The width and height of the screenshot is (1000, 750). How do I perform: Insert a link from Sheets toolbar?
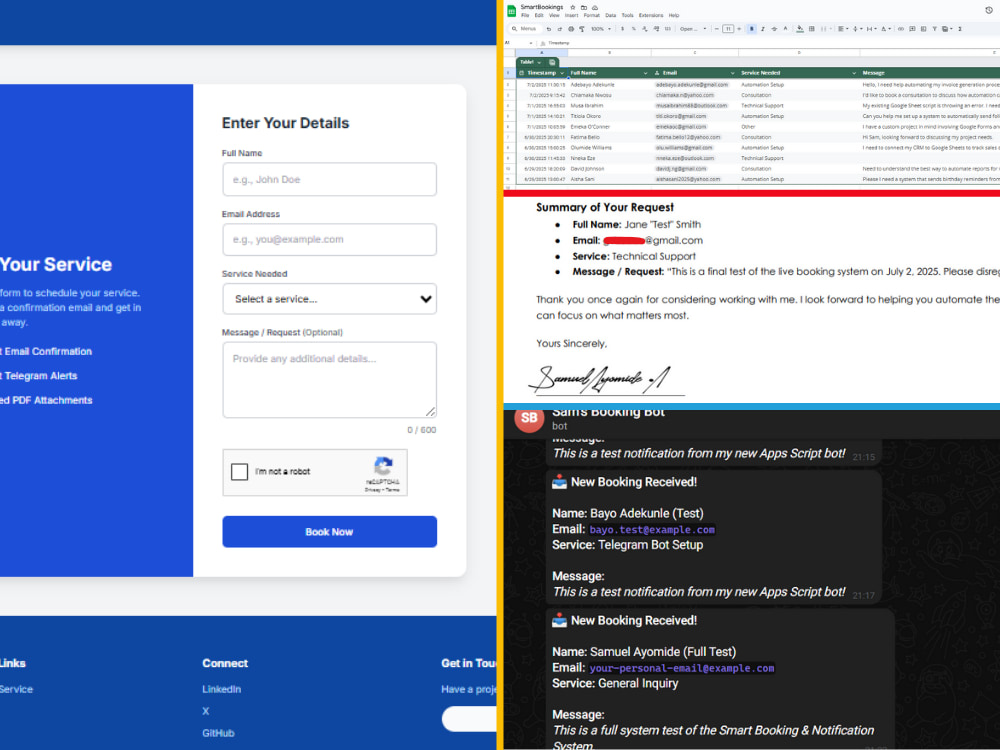[901, 29]
